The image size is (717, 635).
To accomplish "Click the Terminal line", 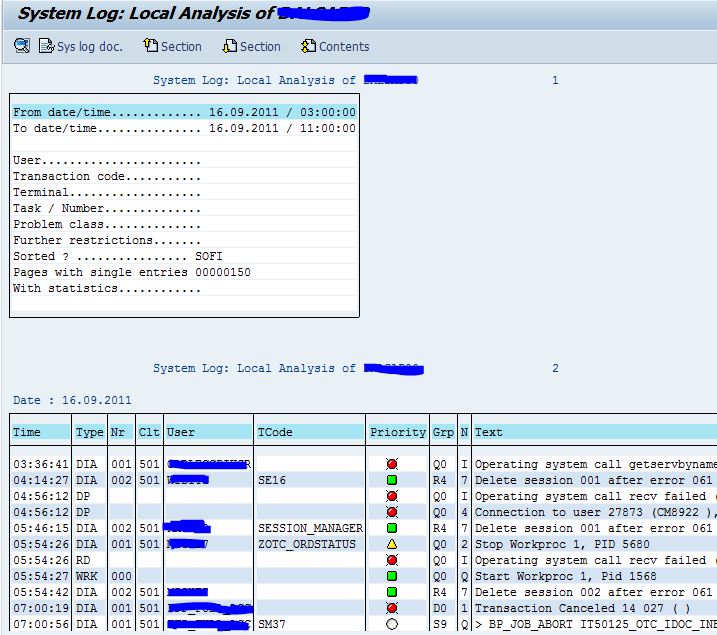I will pyautogui.click(x=184, y=192).
